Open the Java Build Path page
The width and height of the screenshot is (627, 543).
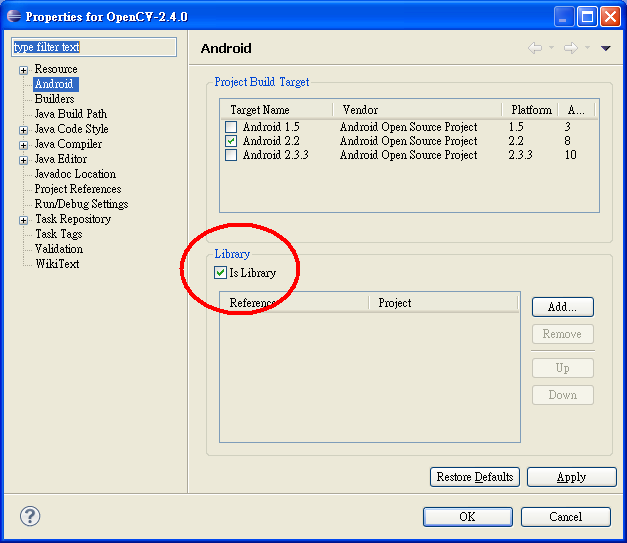(x=71, y=114)
